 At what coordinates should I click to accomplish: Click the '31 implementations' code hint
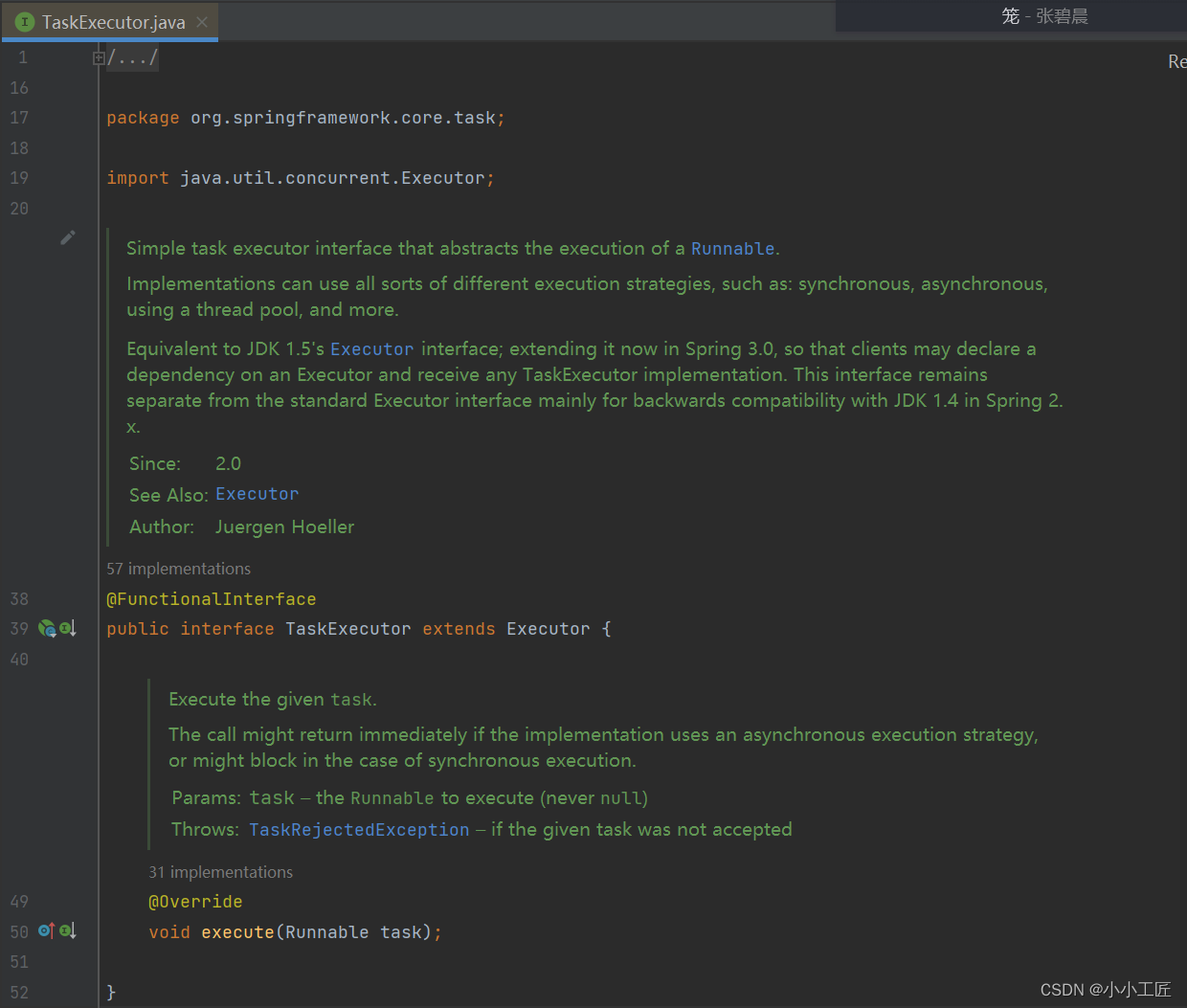click(220, 872)
